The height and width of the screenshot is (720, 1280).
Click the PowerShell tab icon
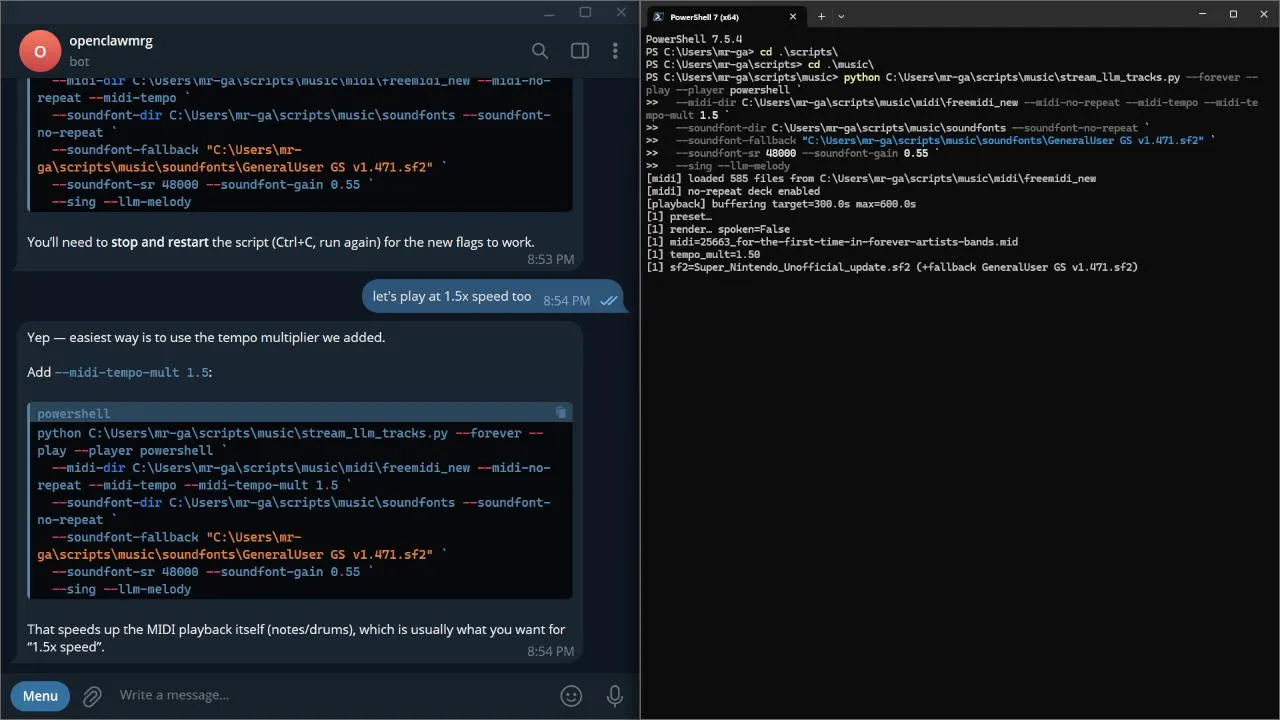coord(659,16)
